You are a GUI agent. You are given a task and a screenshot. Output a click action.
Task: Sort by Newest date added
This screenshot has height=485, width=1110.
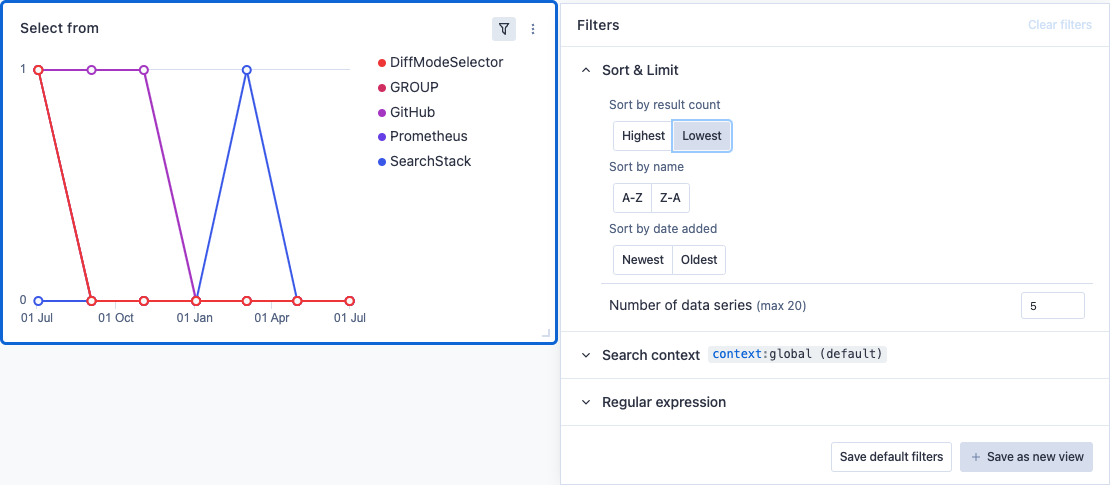(x=643, y=260)
